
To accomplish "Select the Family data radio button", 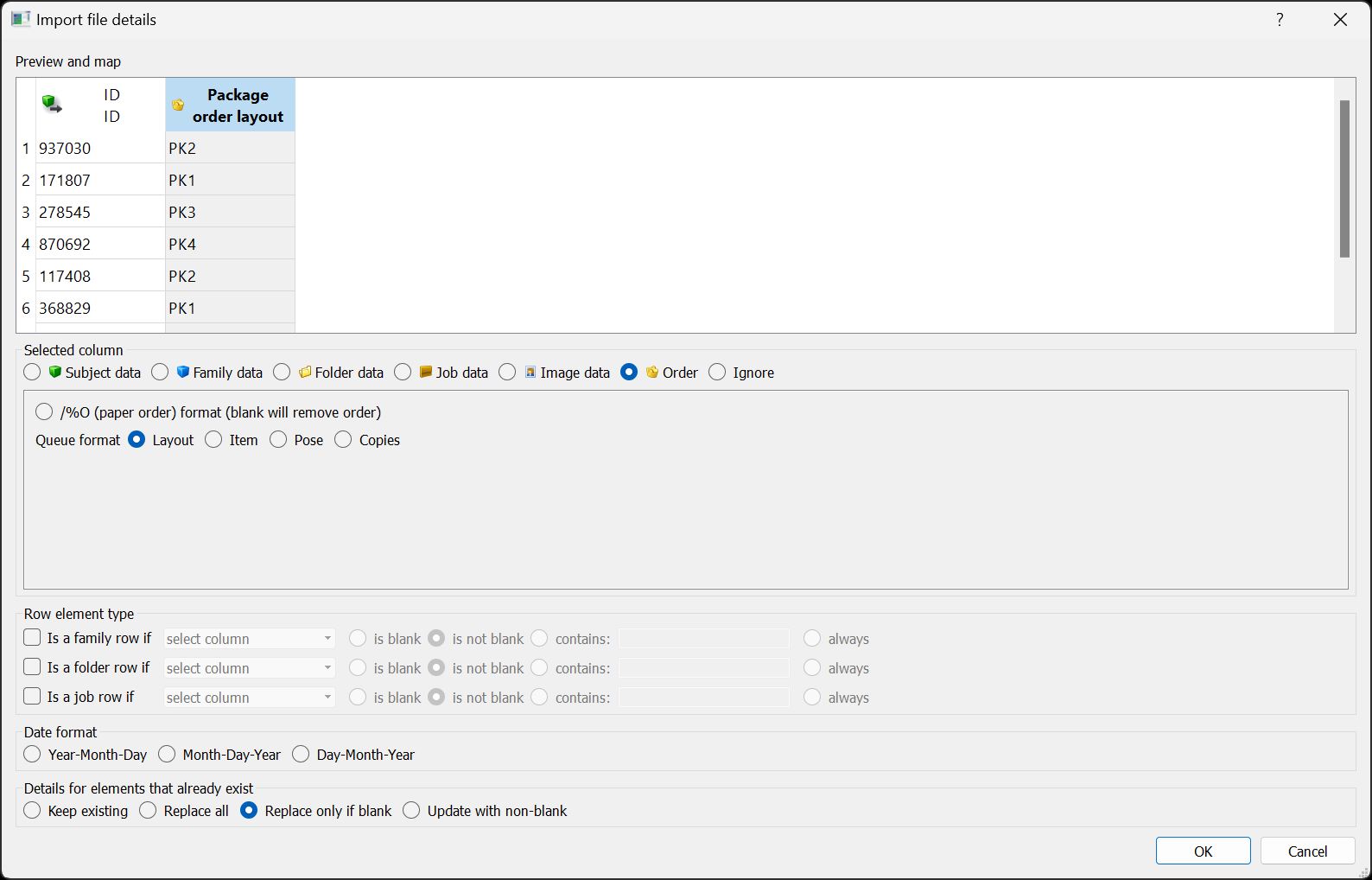I will [160, 372].
